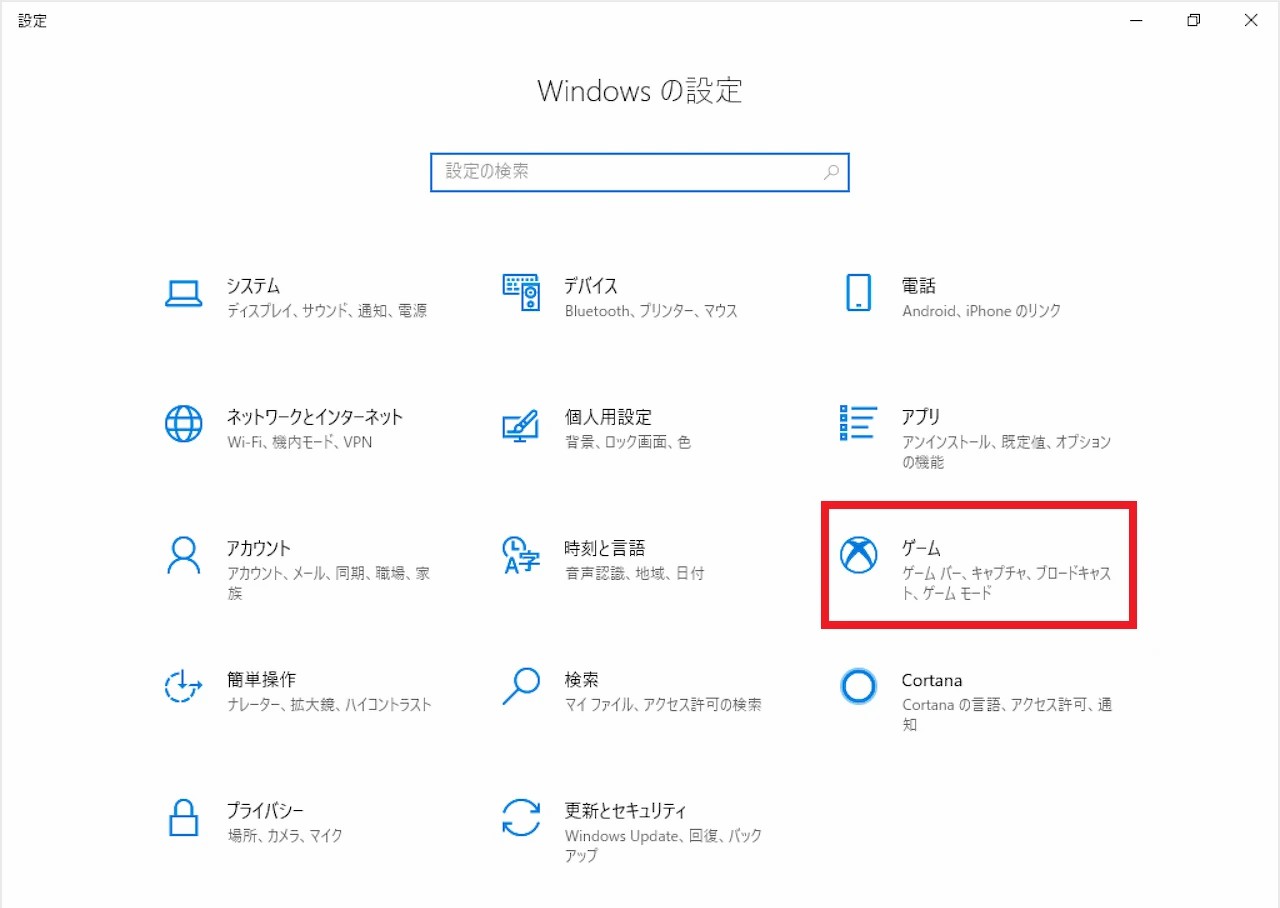
Task: Click the 設定の検索 search field
Action: [x=640, y=172]
